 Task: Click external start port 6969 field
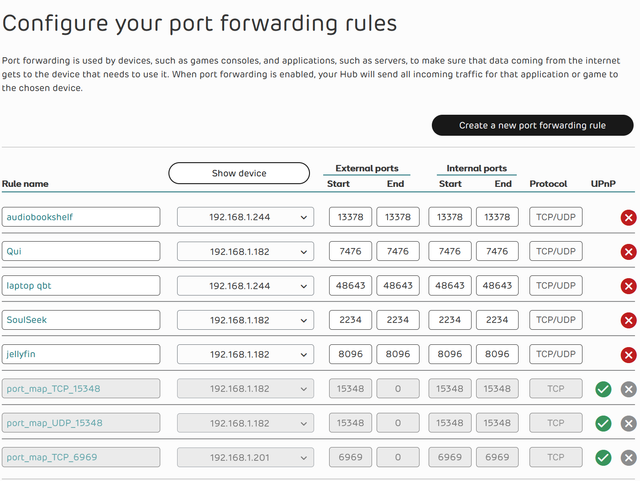[x=350, y=457]
